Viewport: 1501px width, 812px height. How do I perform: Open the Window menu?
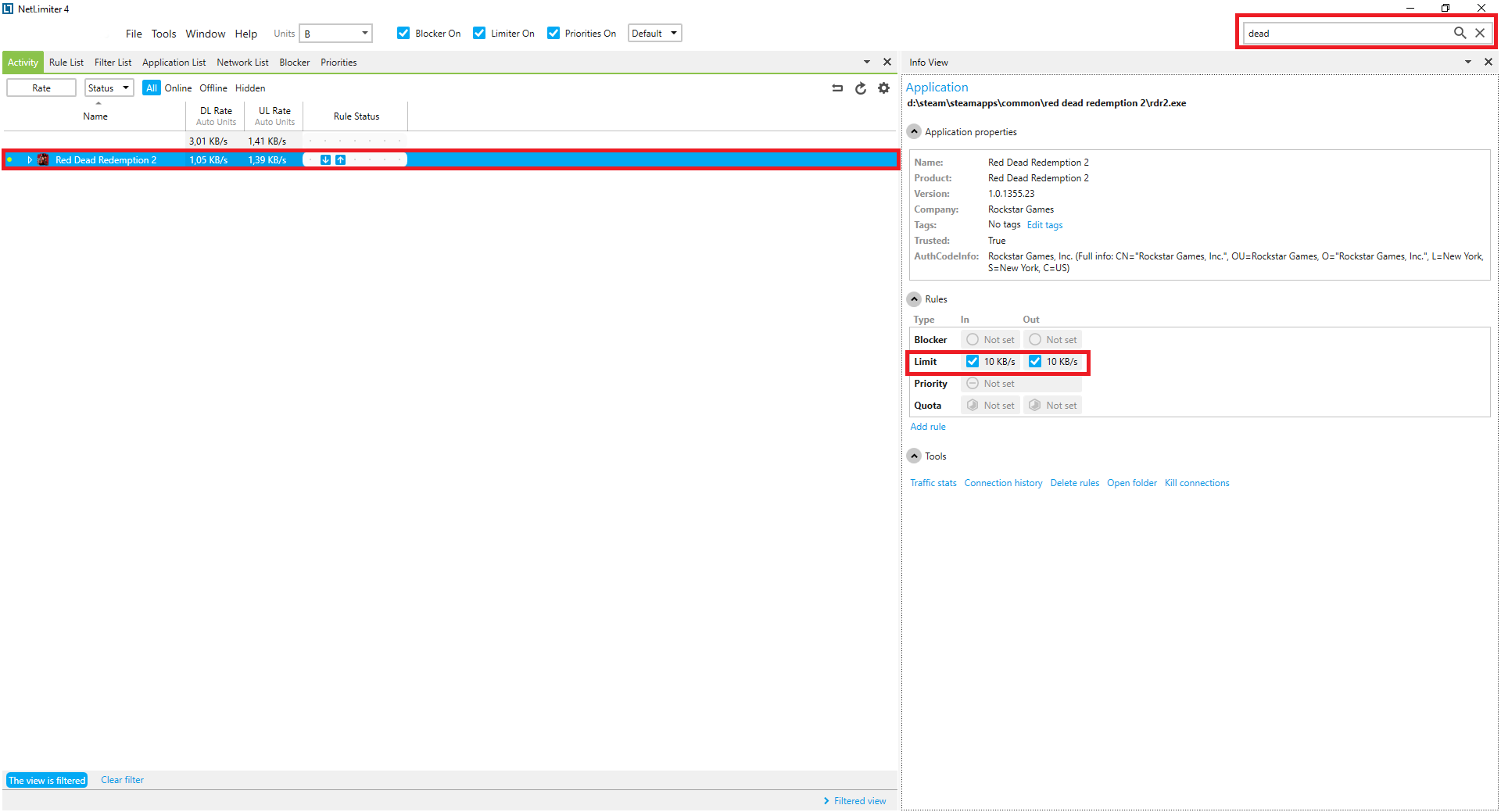click(x=206, y=34)
